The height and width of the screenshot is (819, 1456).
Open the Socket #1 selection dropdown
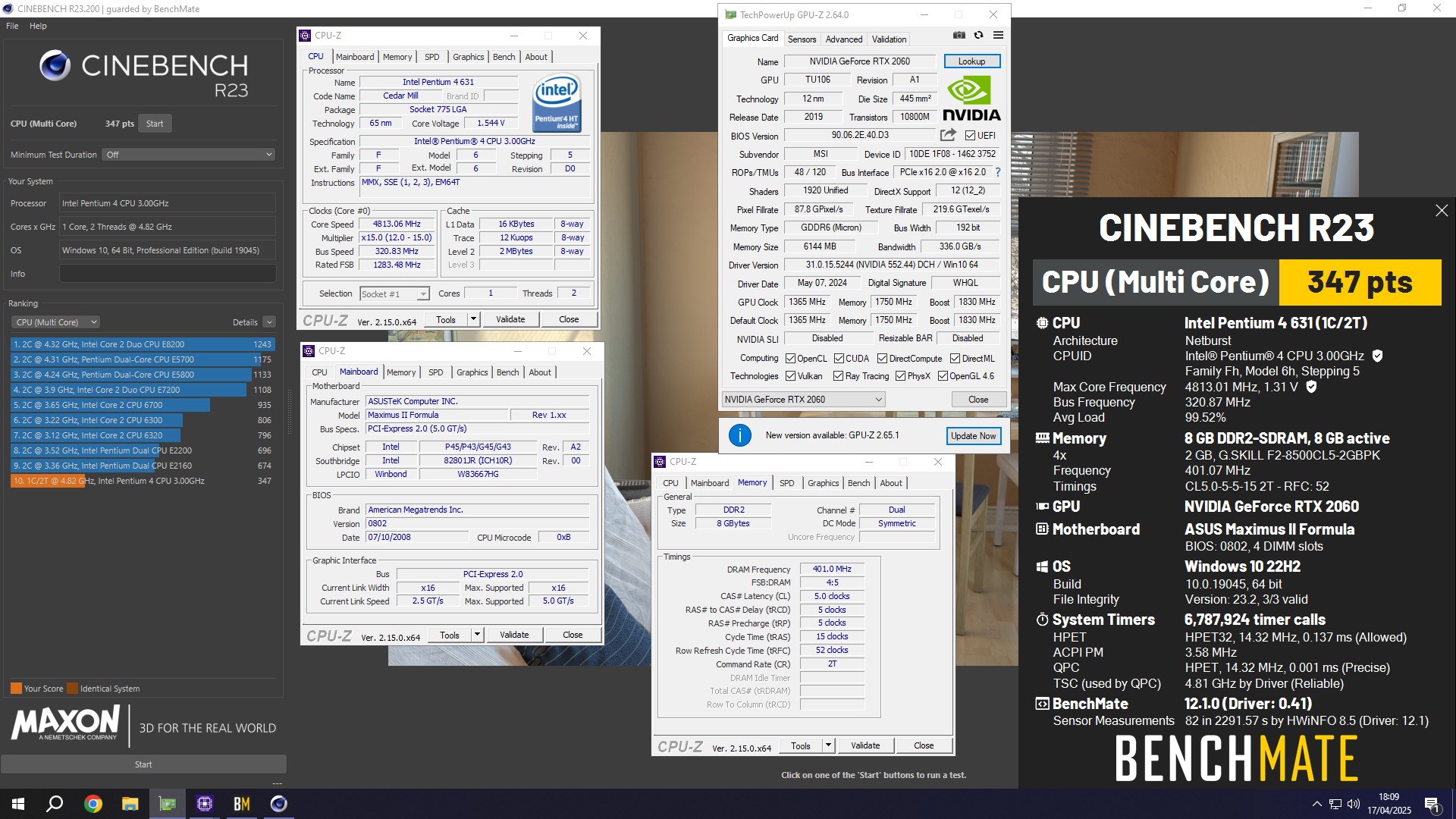(x=394, y=294)
